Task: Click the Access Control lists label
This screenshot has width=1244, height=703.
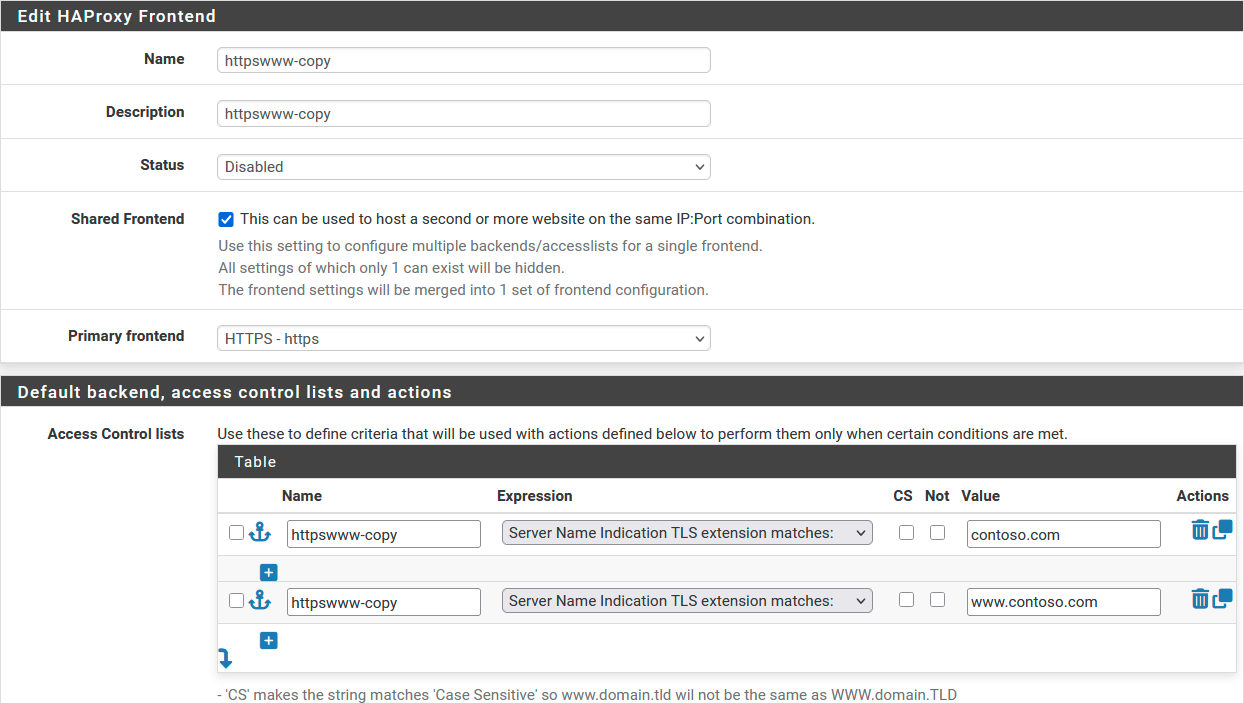Action: tap(116, 434)
